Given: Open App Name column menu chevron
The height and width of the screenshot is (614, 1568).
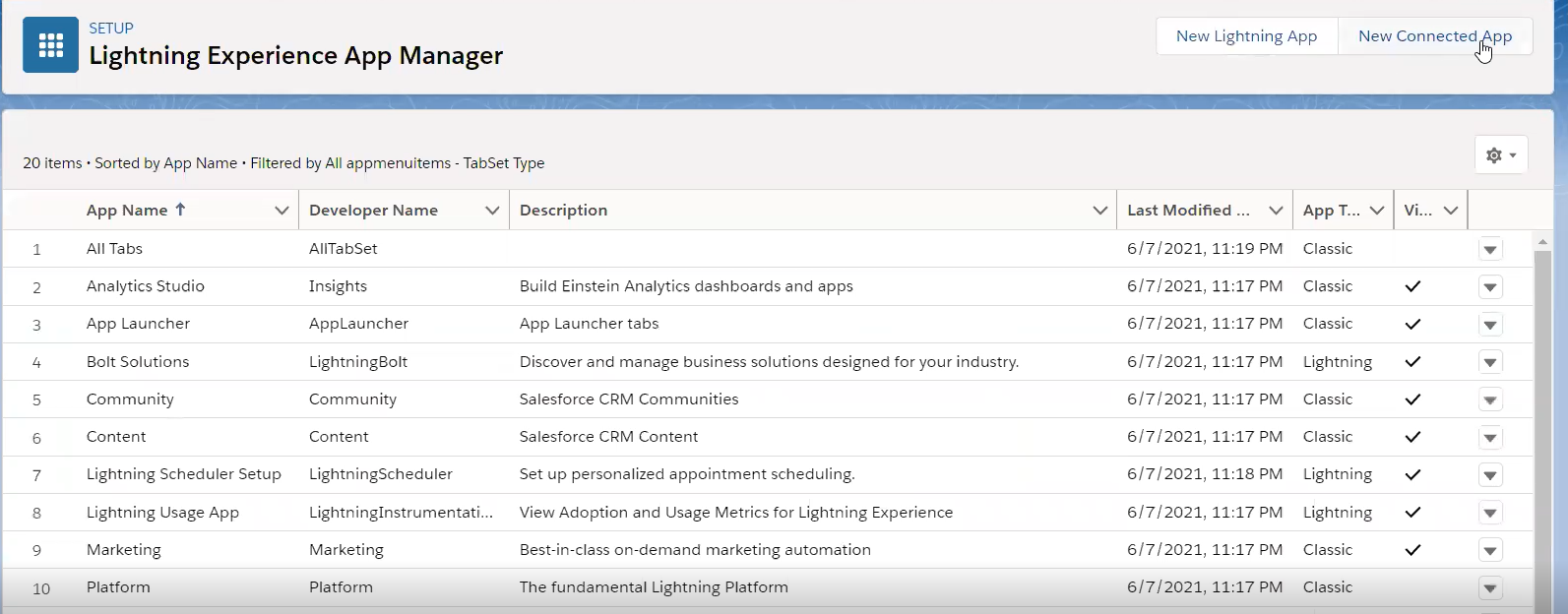Looking at the screenshot, I should click(282, 211).
